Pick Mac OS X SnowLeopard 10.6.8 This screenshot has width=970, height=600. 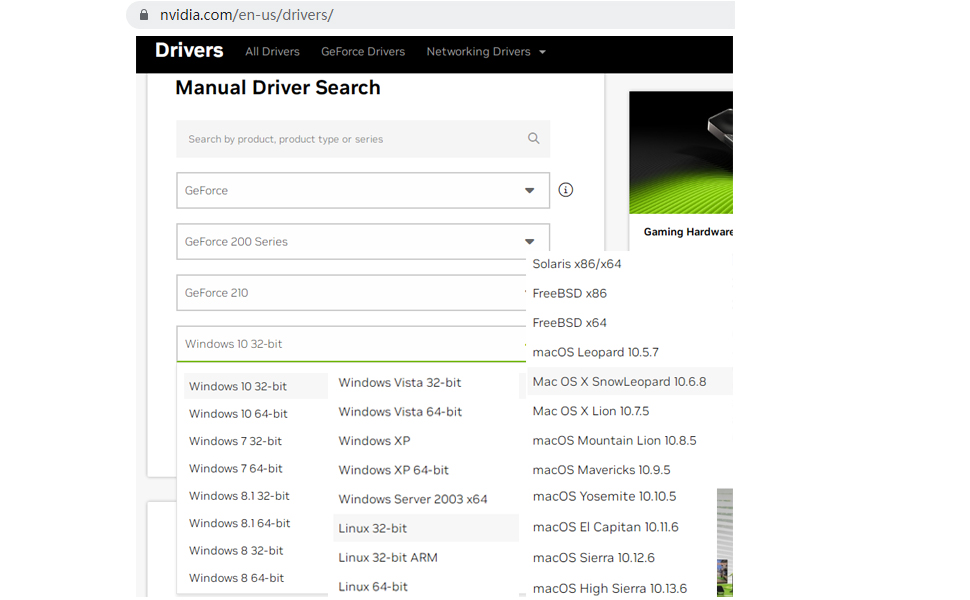(x=619, y=382)
